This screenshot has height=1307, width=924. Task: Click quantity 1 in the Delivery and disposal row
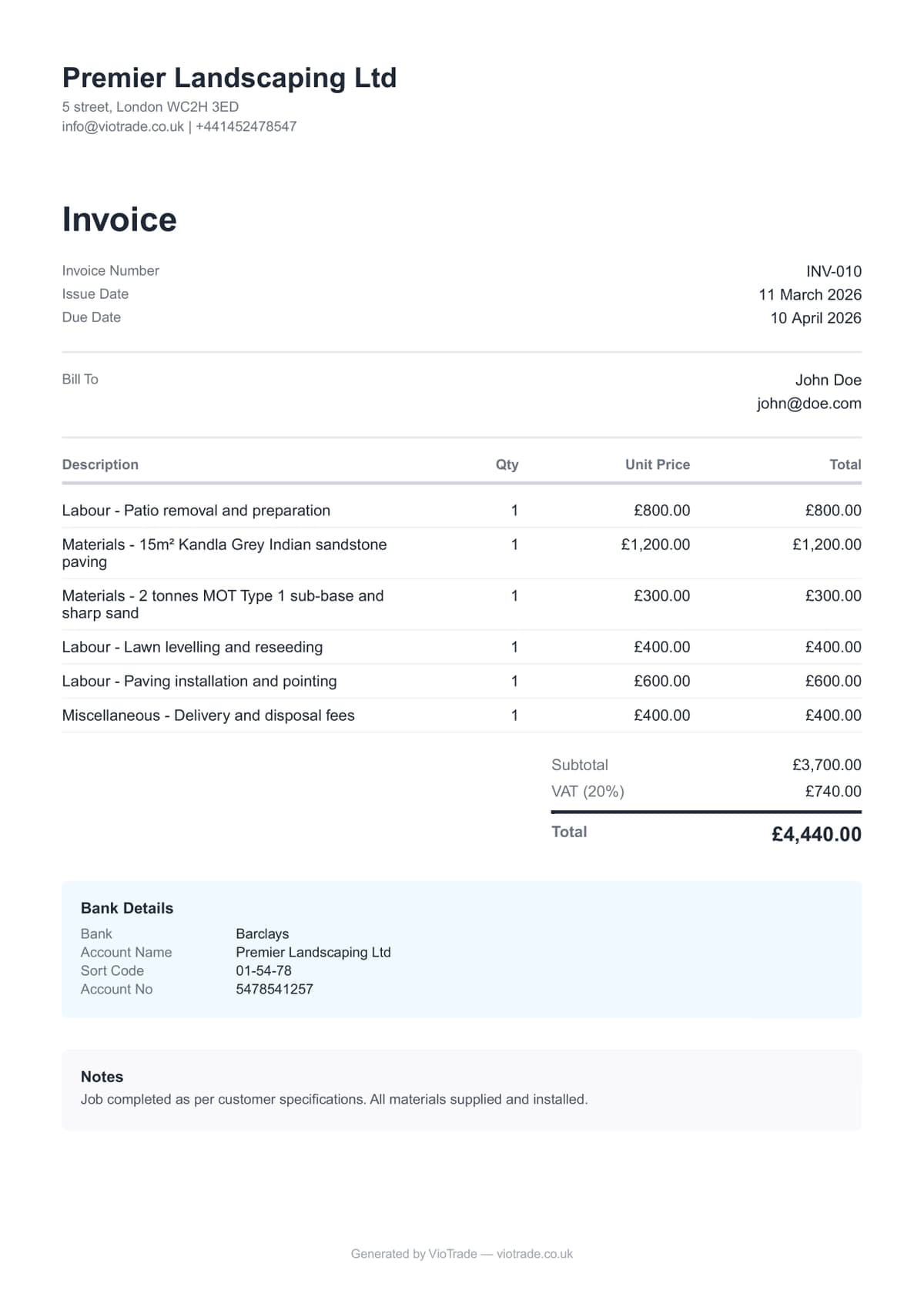pos(514,715)
